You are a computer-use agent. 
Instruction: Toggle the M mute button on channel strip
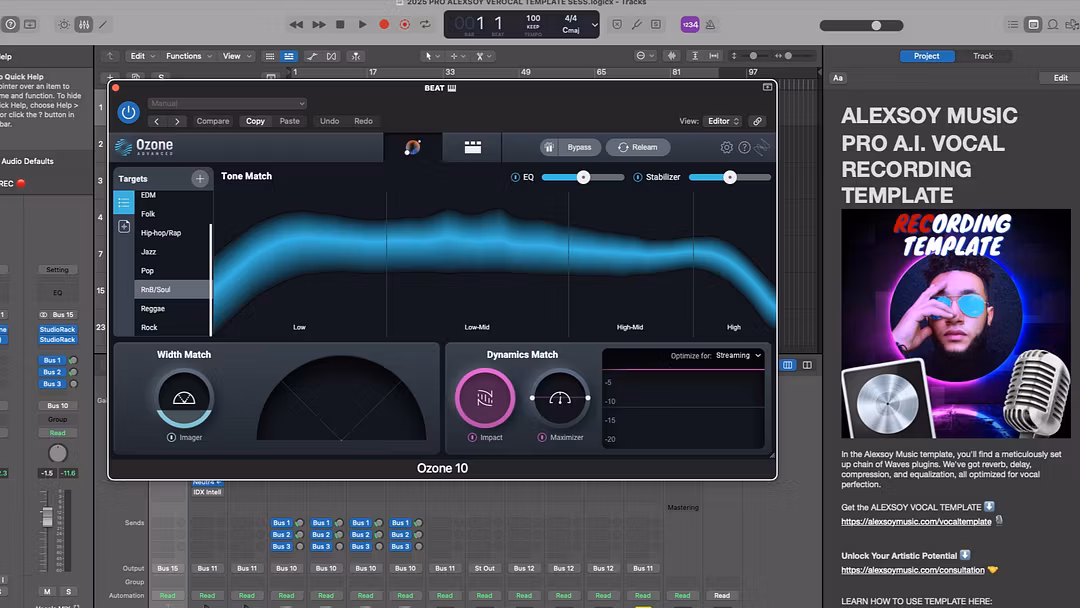click(47, 591)
